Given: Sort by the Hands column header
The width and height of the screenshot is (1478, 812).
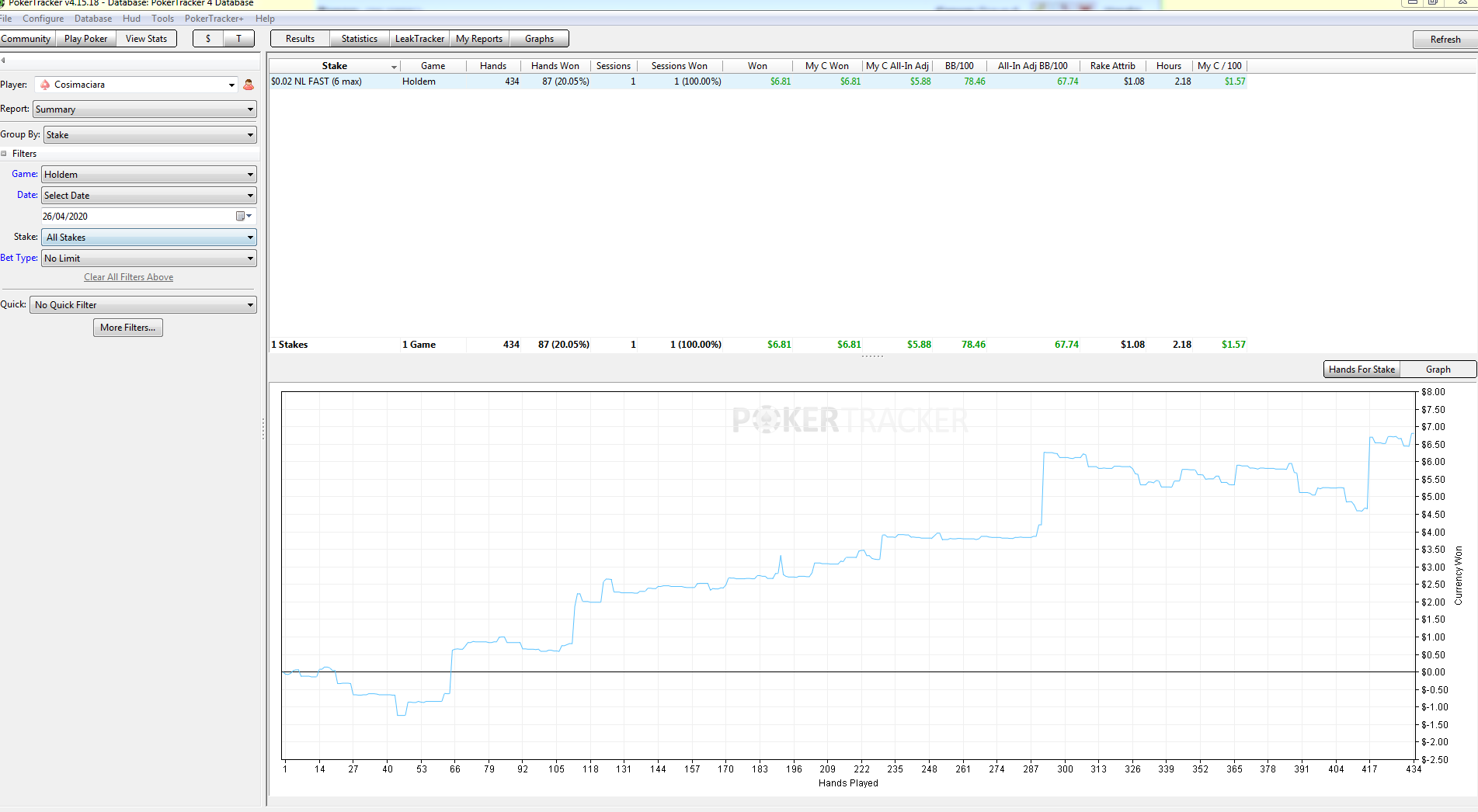Looking at the screenshot, I should (x=493, y=66).
